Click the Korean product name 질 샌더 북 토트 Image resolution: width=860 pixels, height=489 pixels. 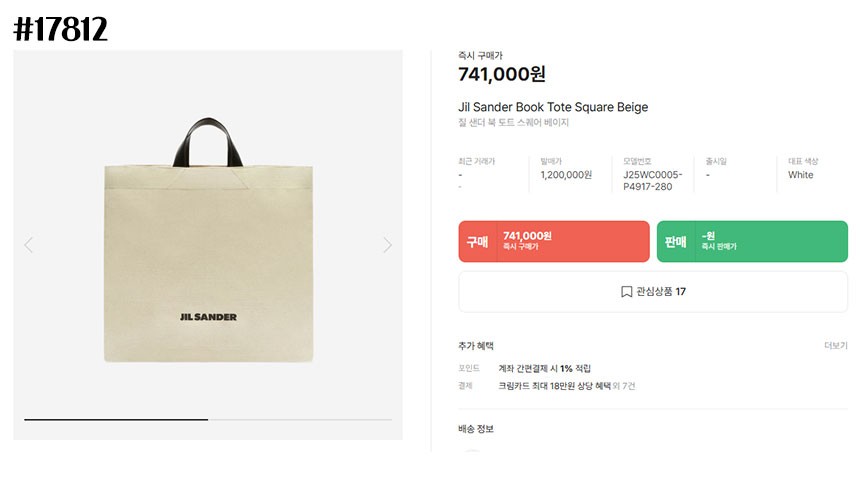tap(513, 123)
